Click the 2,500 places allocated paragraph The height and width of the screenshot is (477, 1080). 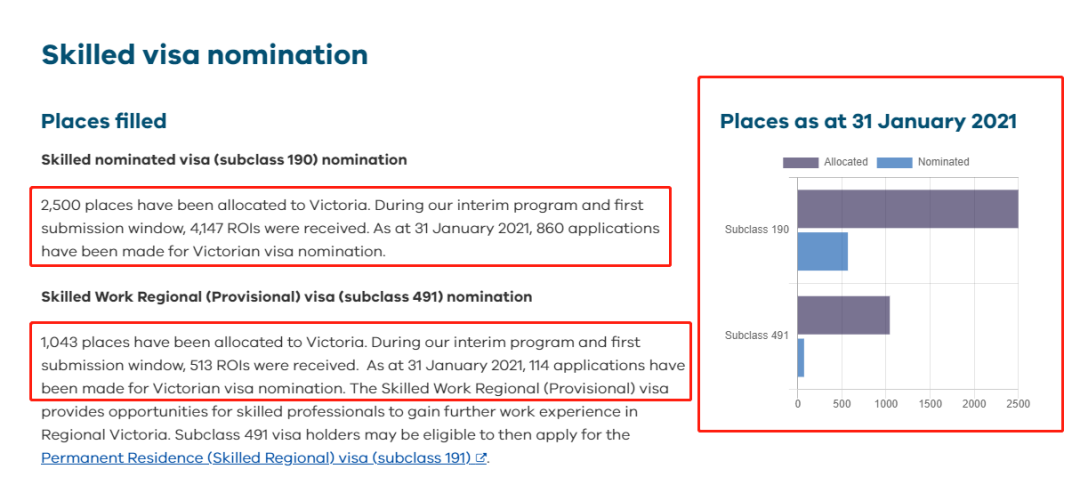pyautogui.click(x=350, y=229)
